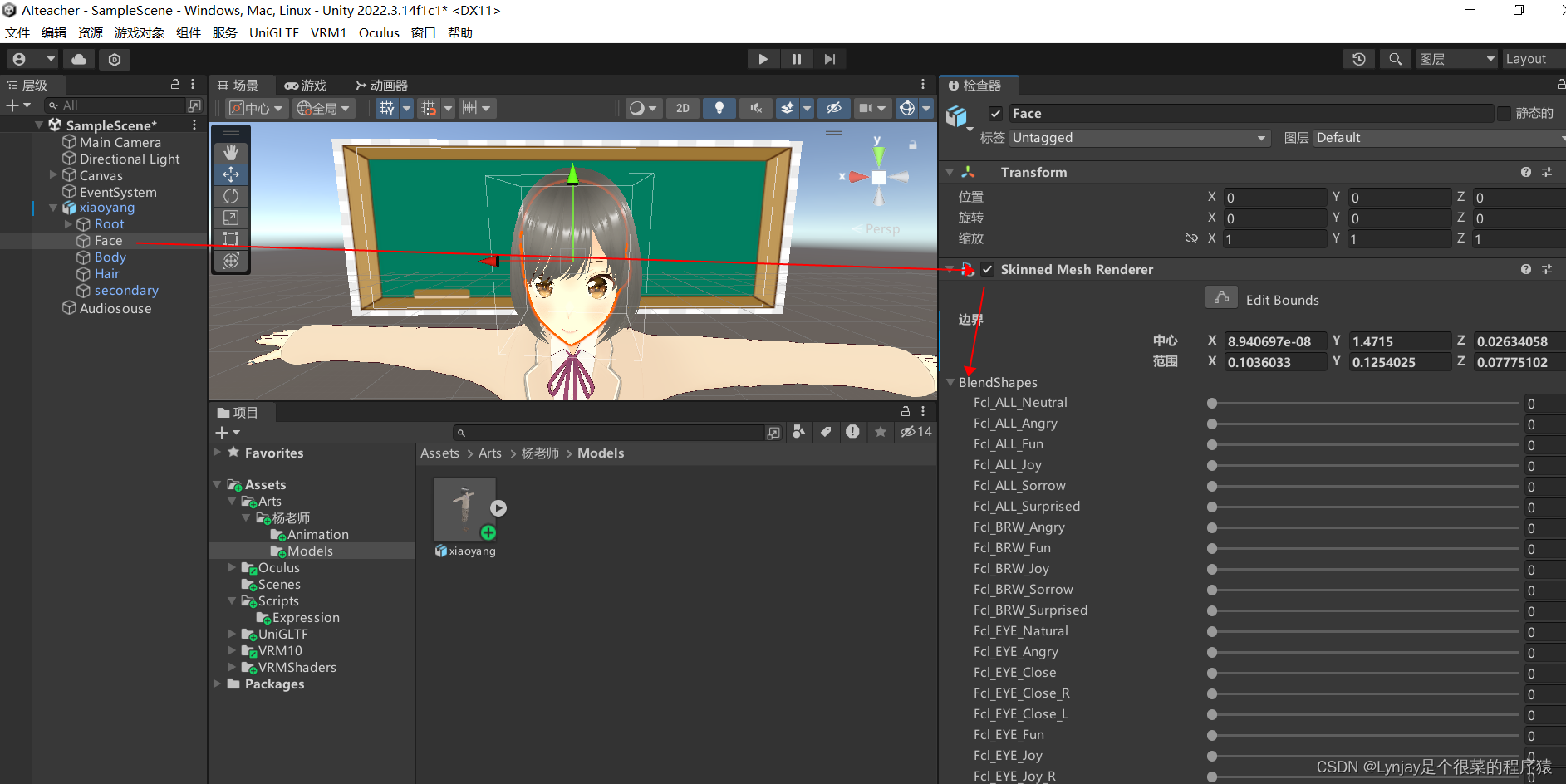Collapse the BlendShapes section
Viewport: 1566px width, 784px height.
point(951,382)
